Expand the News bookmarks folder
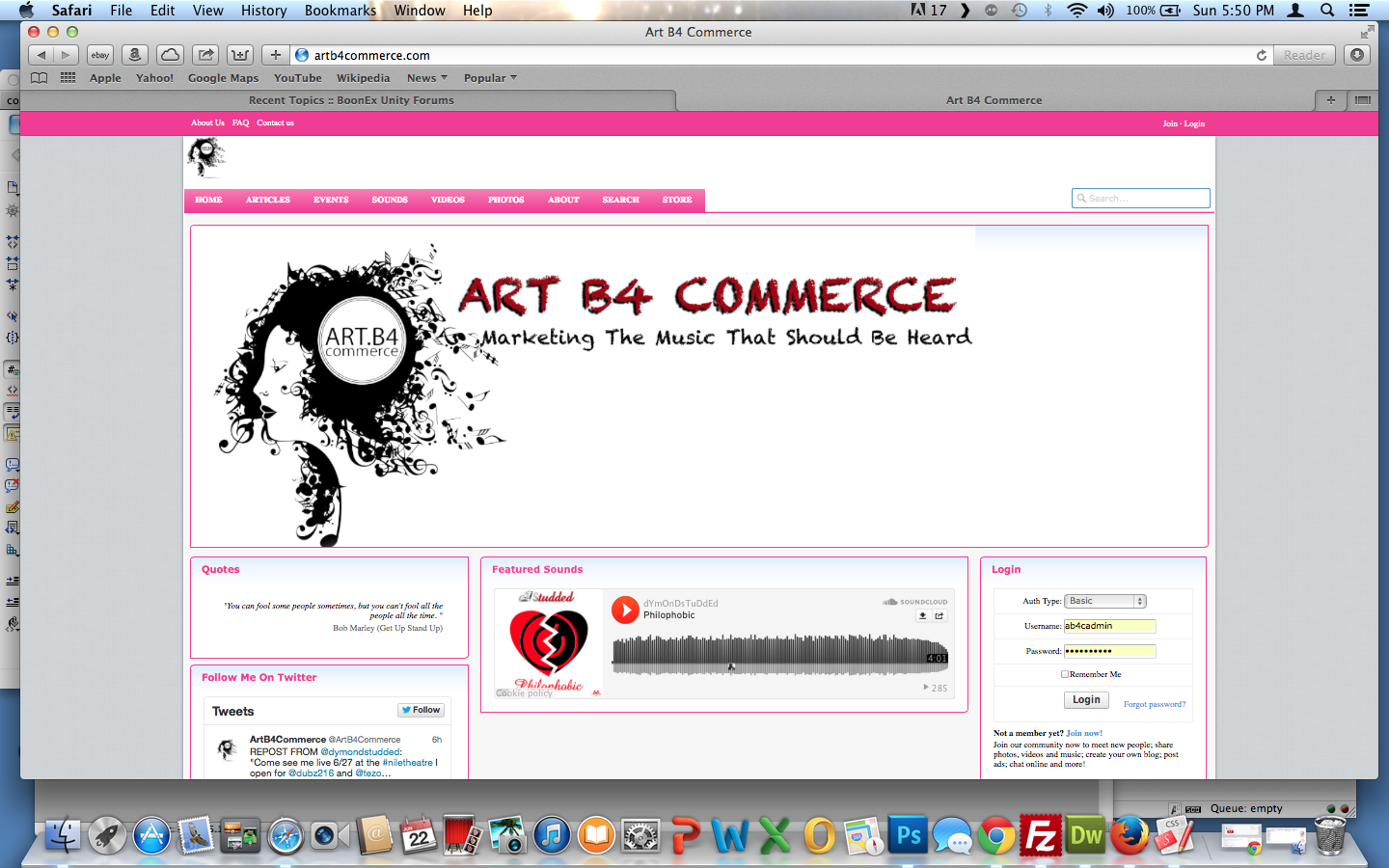 click(x=426, y=78)
